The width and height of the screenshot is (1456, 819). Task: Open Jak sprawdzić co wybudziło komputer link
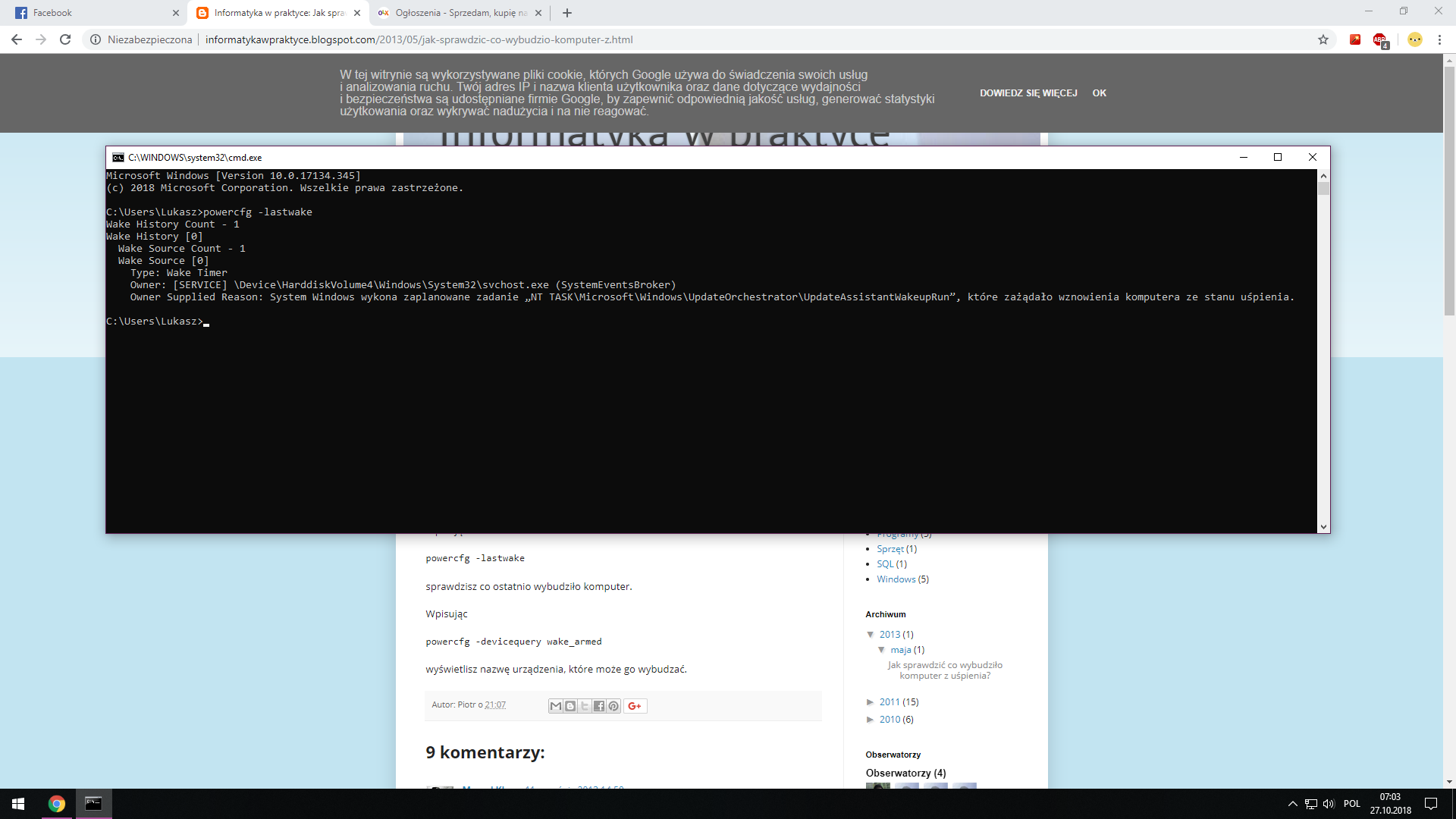945,670
